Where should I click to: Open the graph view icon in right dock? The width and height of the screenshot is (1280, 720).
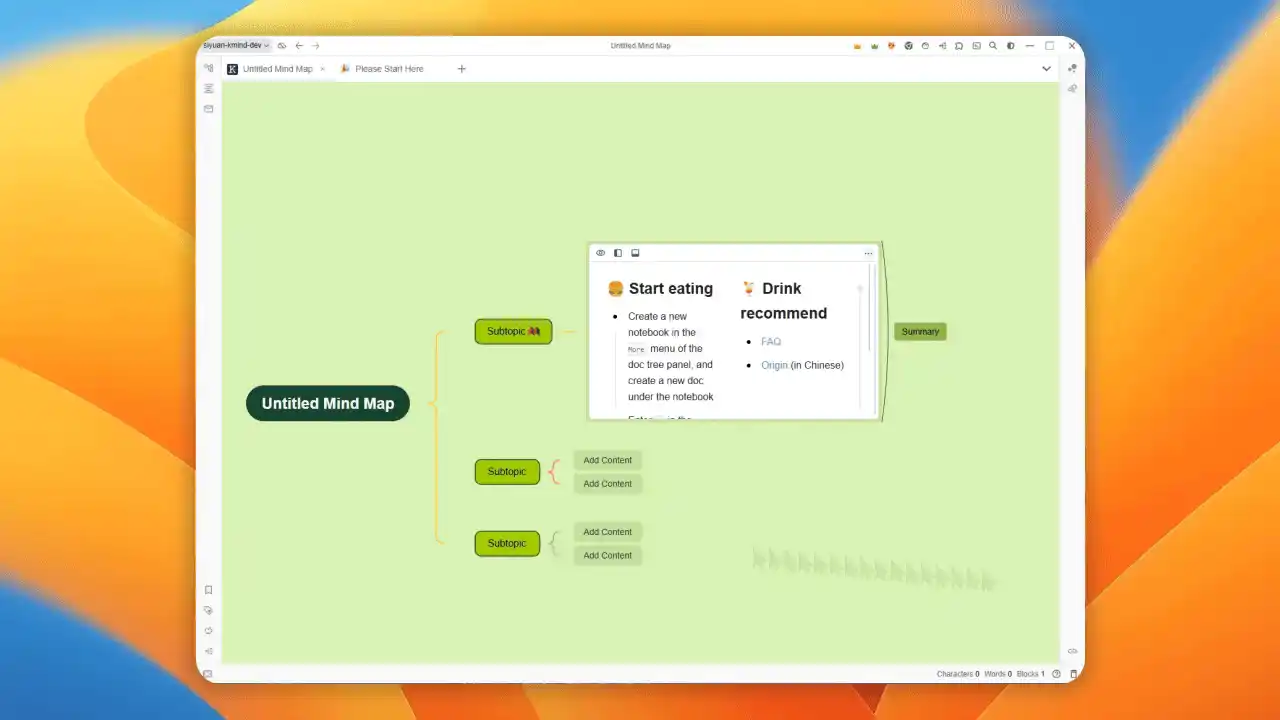(x=1072, y=68)
